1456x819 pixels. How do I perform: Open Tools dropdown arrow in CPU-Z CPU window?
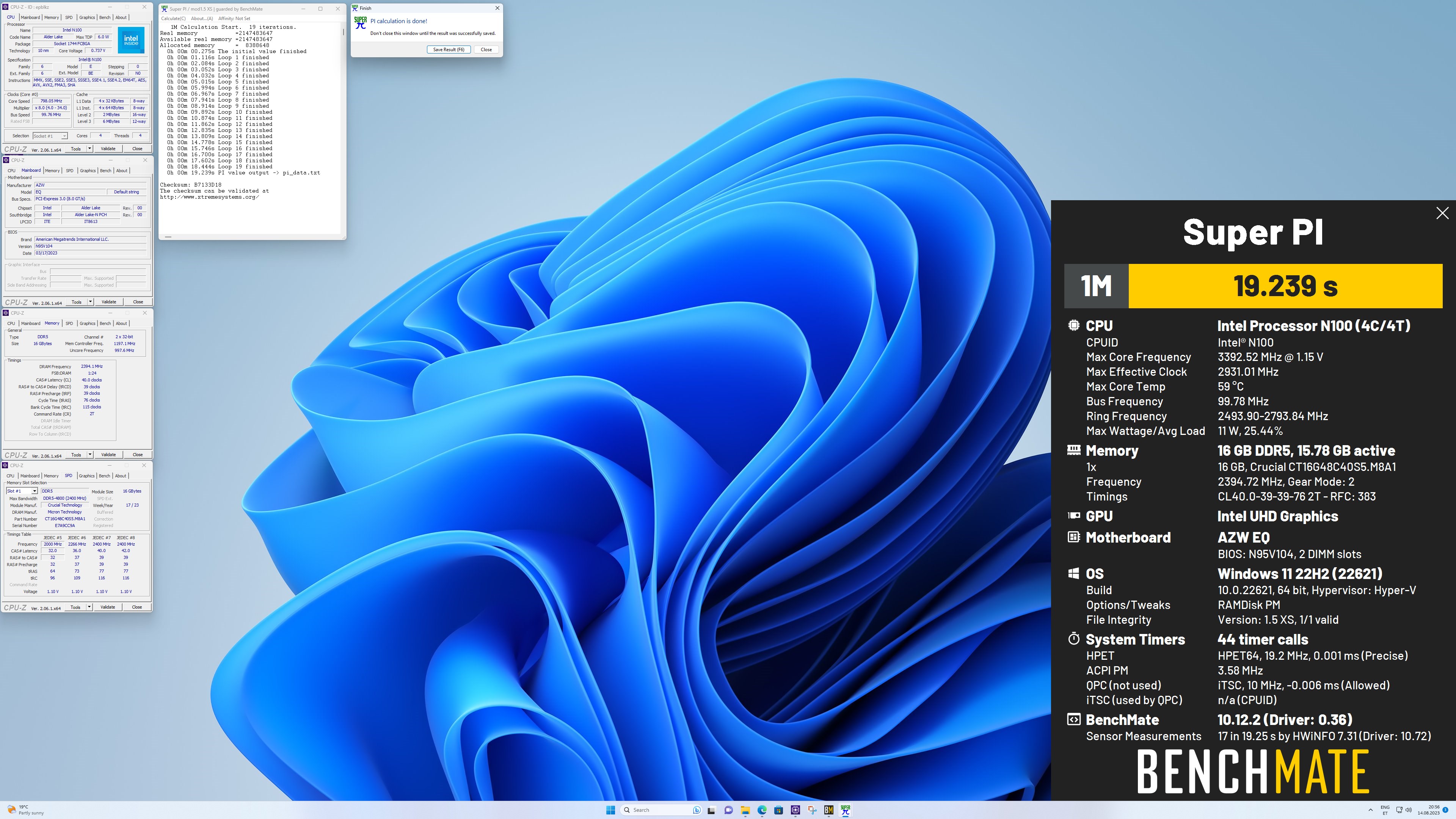pyautogui.click(x=89, y=149)
